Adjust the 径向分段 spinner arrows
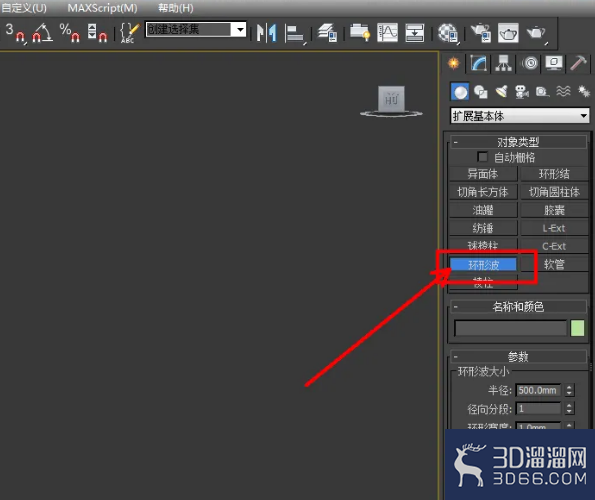Image resolution: width=595 pixels, height=500 pixels. (569, 409)
